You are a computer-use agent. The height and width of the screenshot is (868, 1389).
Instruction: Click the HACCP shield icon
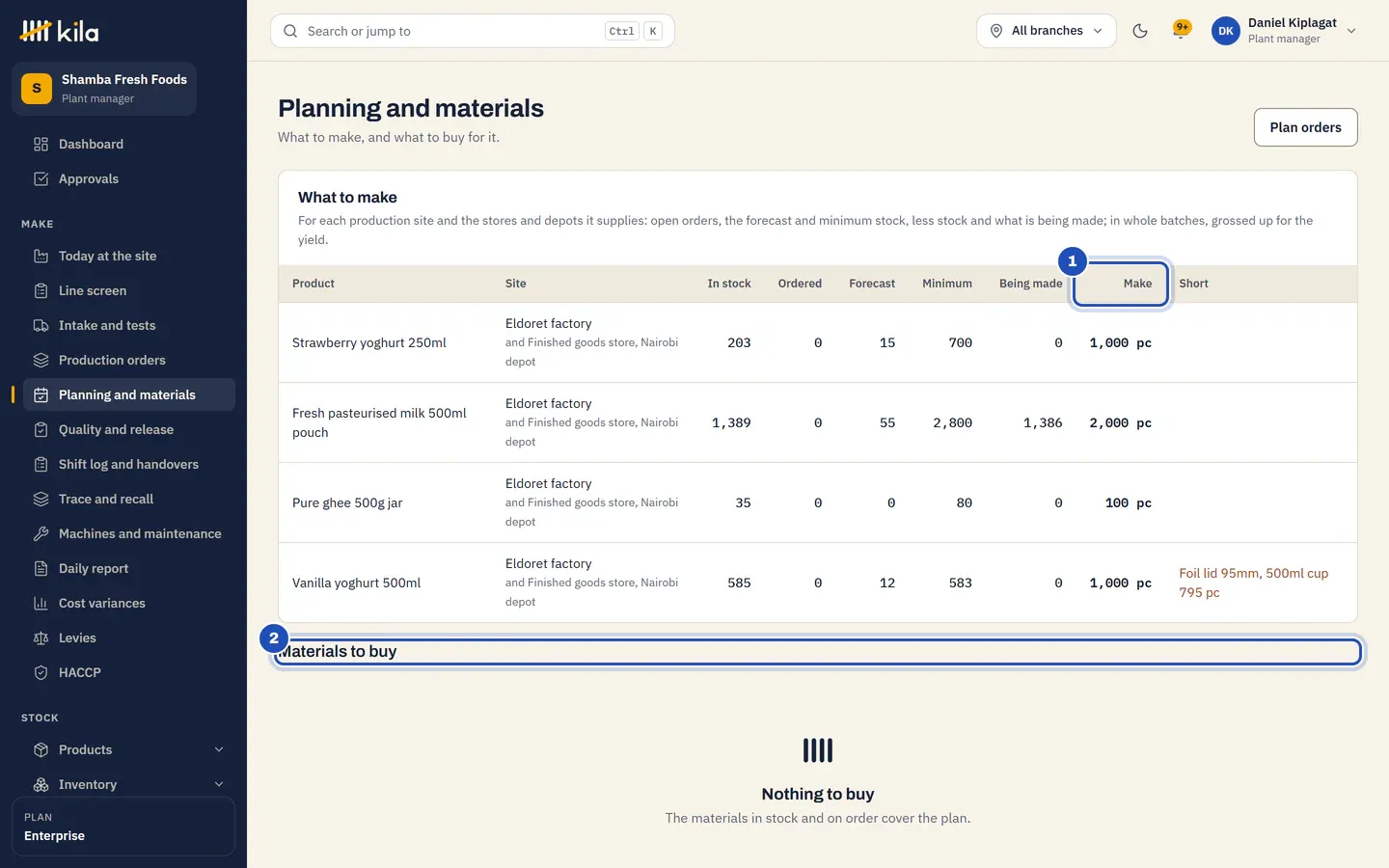coord(41,672)
